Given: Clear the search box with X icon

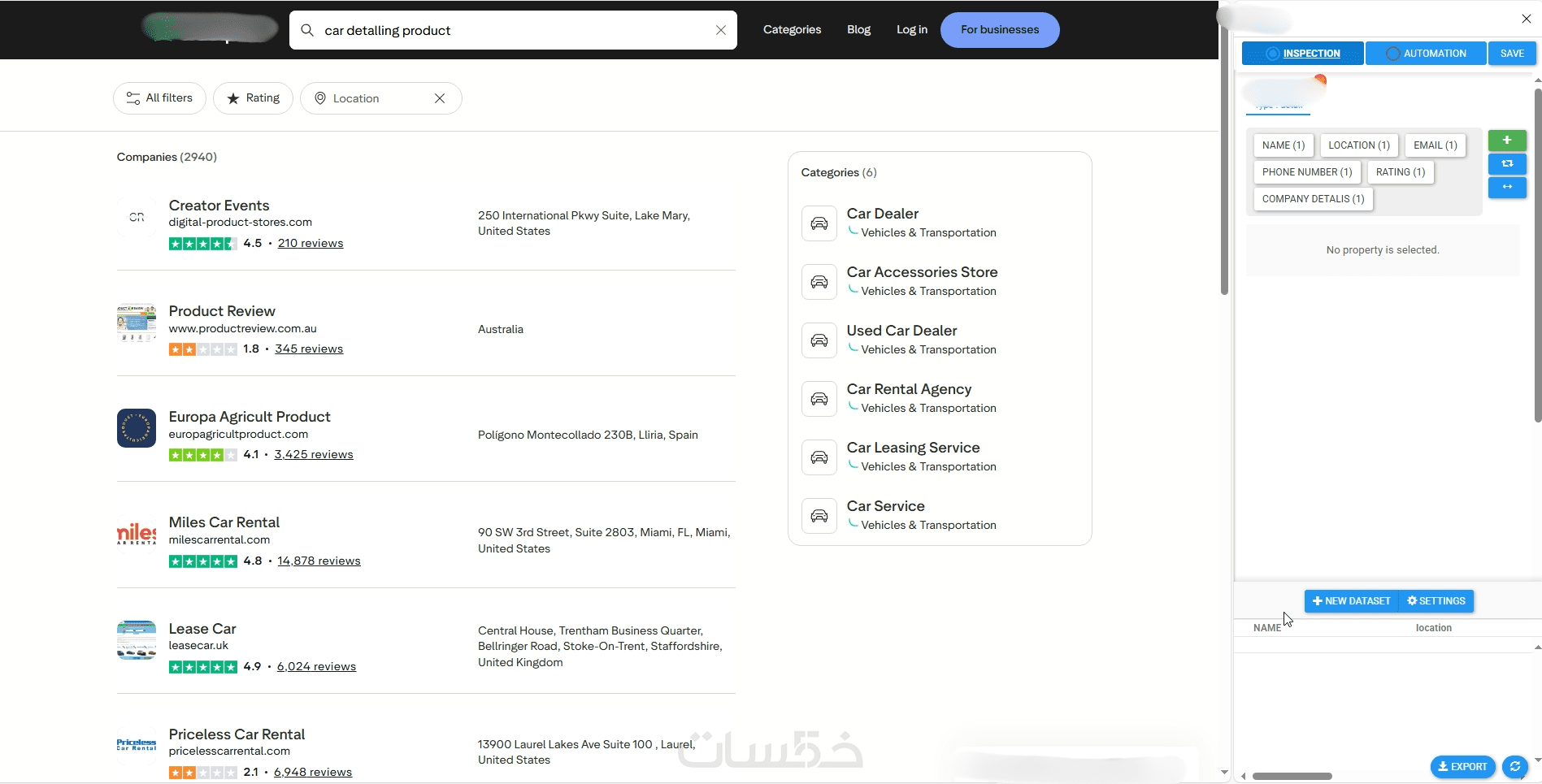Looking at the screenshot, I should point(720,30).
